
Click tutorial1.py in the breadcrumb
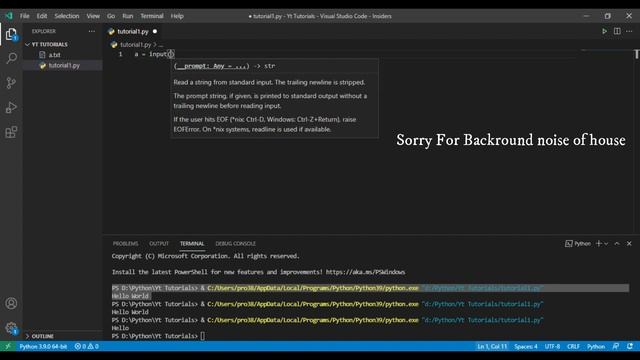[x=135, y=44]
